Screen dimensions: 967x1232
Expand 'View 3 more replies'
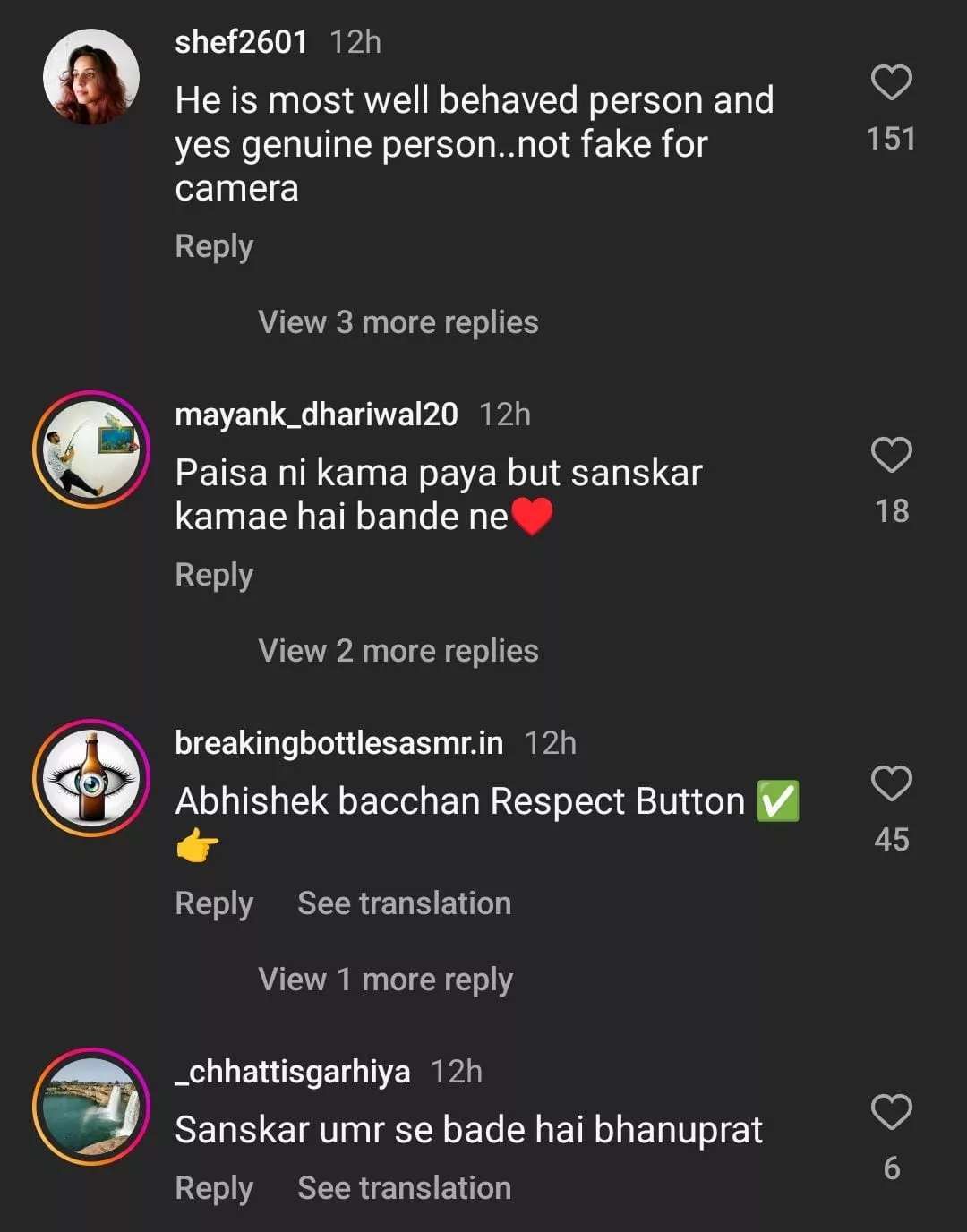click(398, 322)
